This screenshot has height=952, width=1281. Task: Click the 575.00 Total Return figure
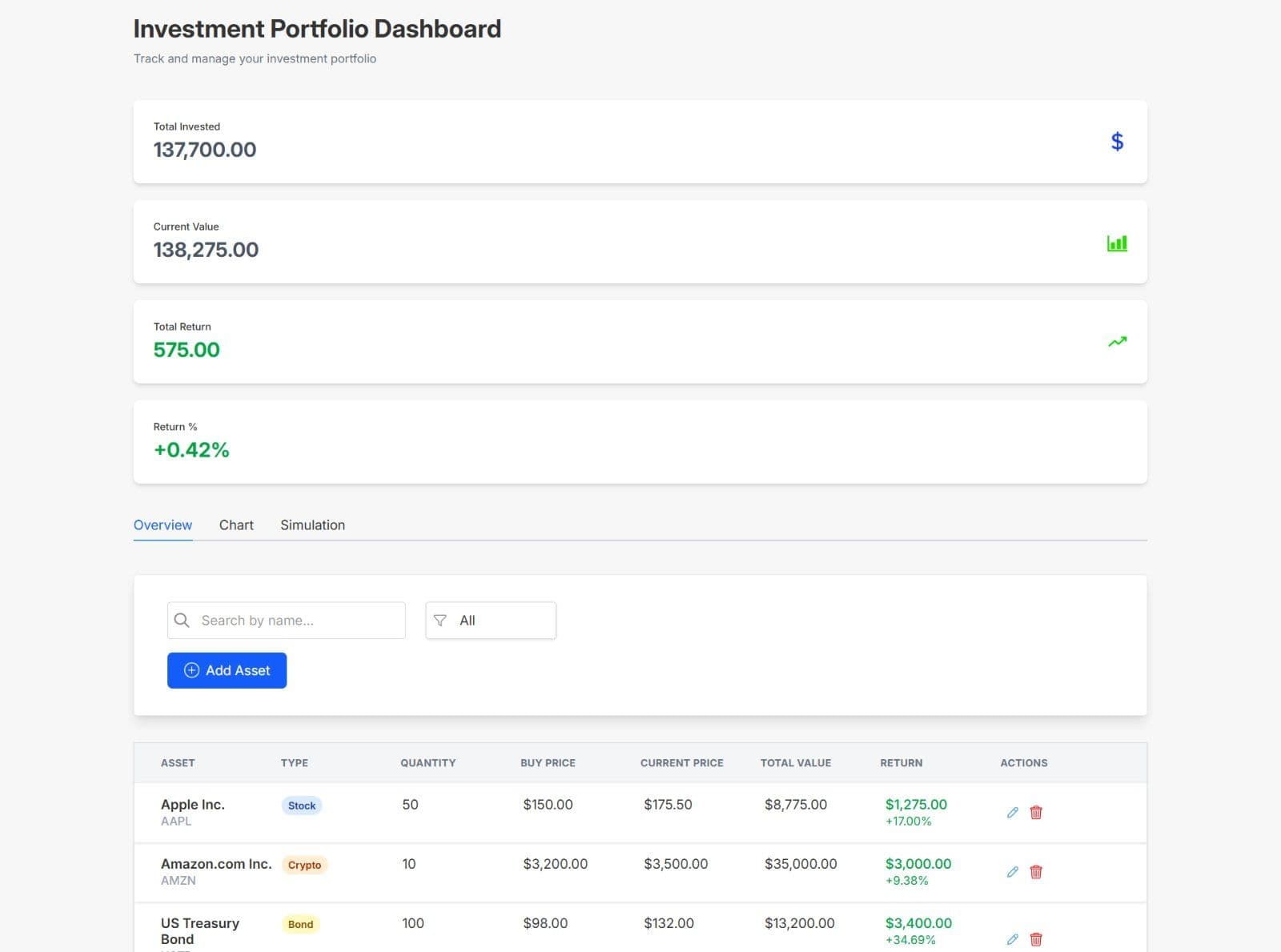187,350
